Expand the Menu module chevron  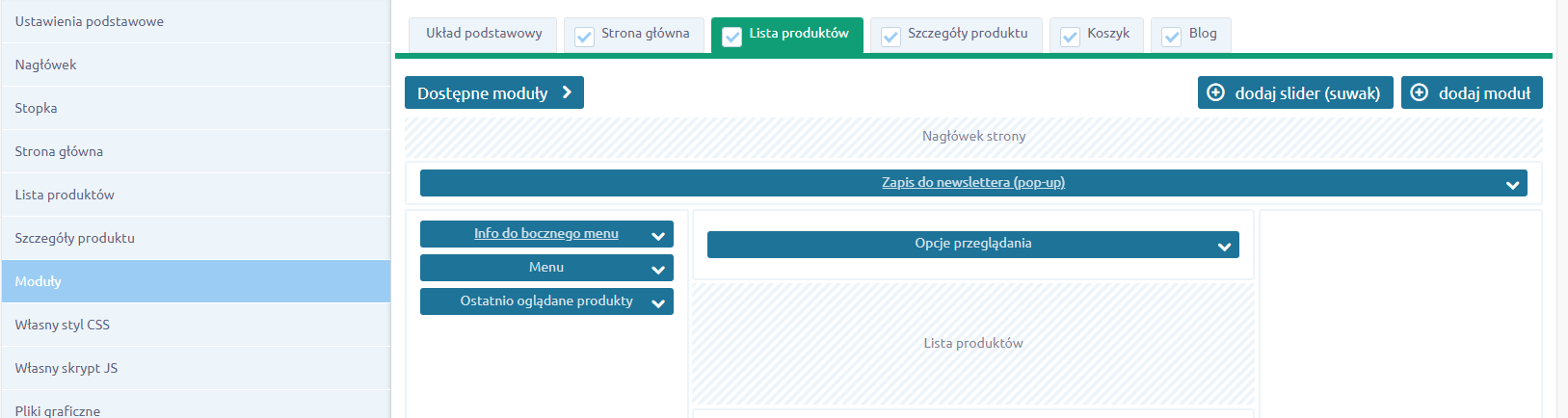tap(658, 270)
